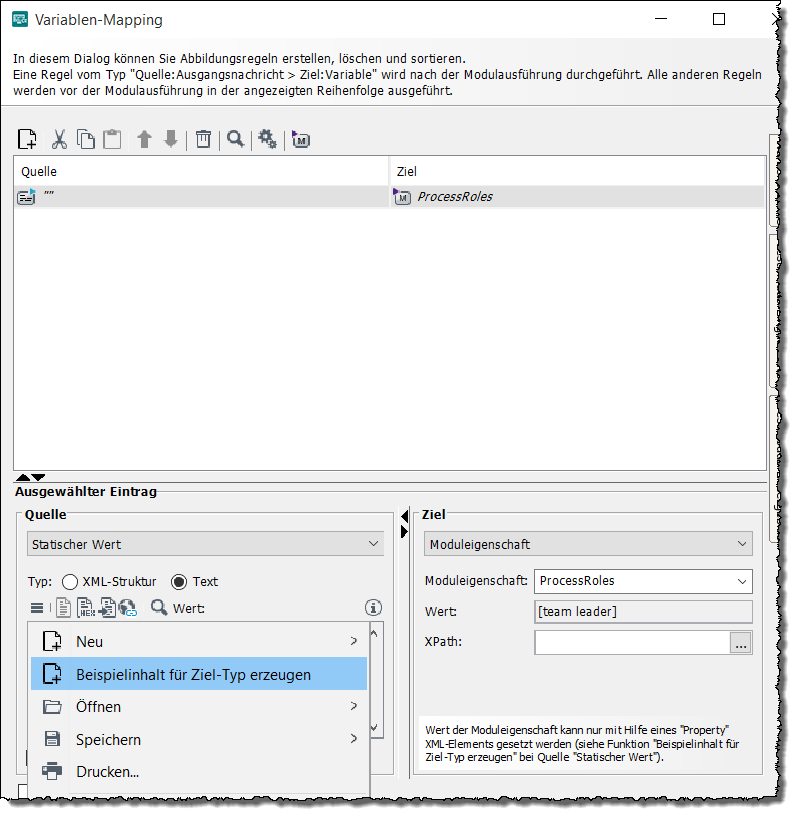Click the new mapping rule icon
Image resolution: width=798 pixels, height=817 pixels.
click(x=27, y=140)
